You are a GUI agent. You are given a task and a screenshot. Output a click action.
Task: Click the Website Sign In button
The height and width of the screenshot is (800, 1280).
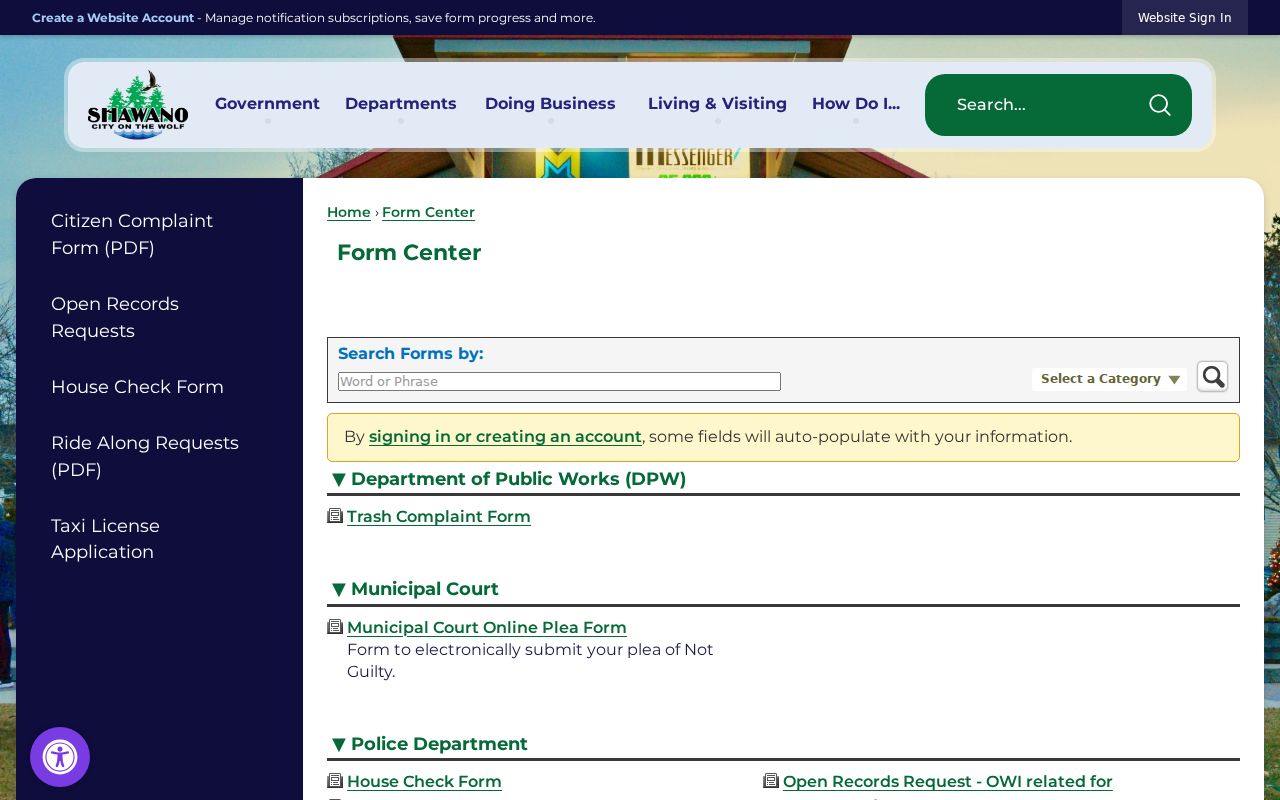1184,18
